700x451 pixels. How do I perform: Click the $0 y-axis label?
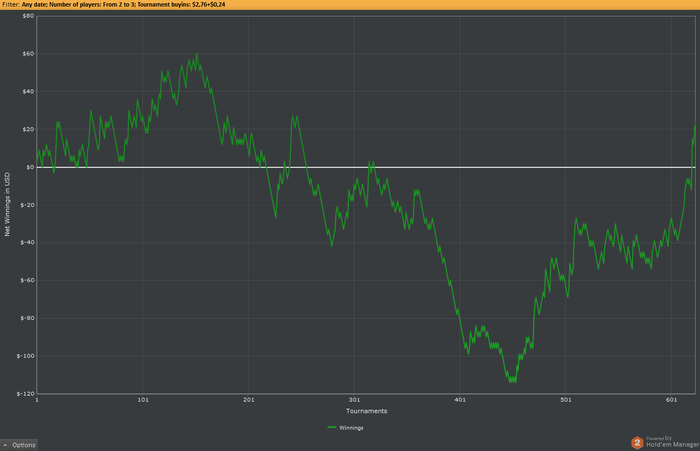pos(30,167)
